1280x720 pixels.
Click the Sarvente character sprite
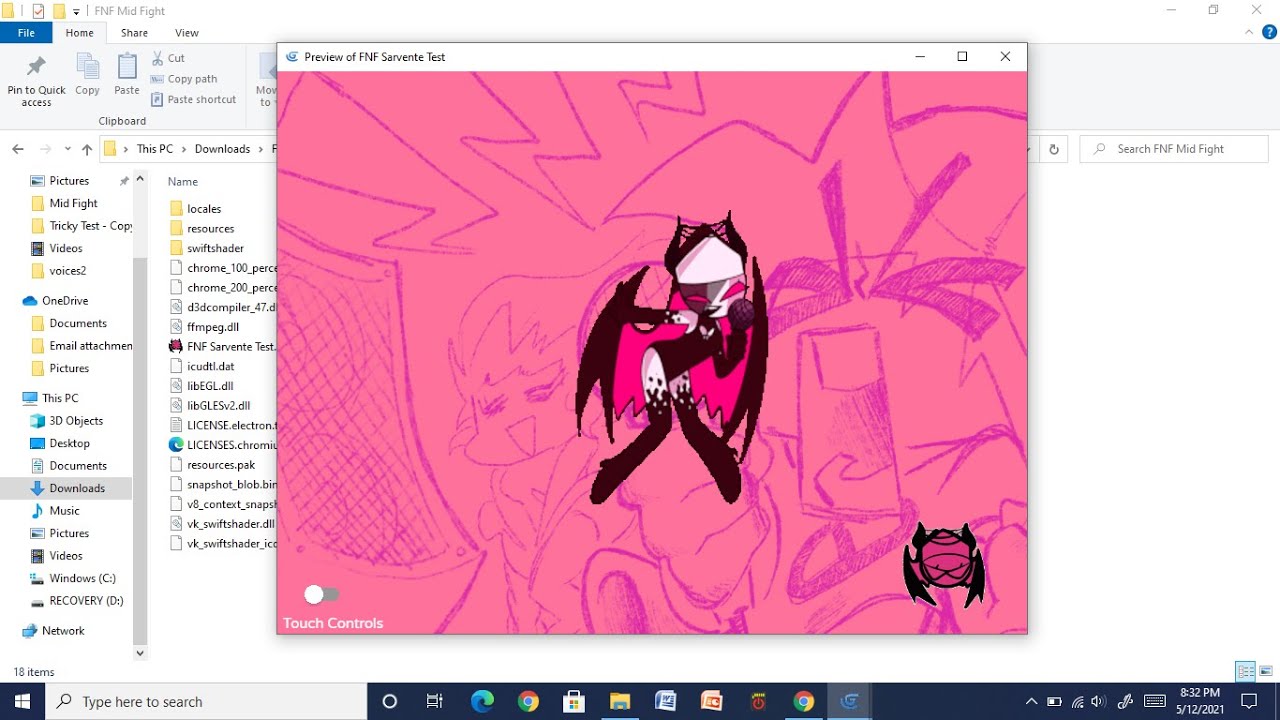click(671, 358)
